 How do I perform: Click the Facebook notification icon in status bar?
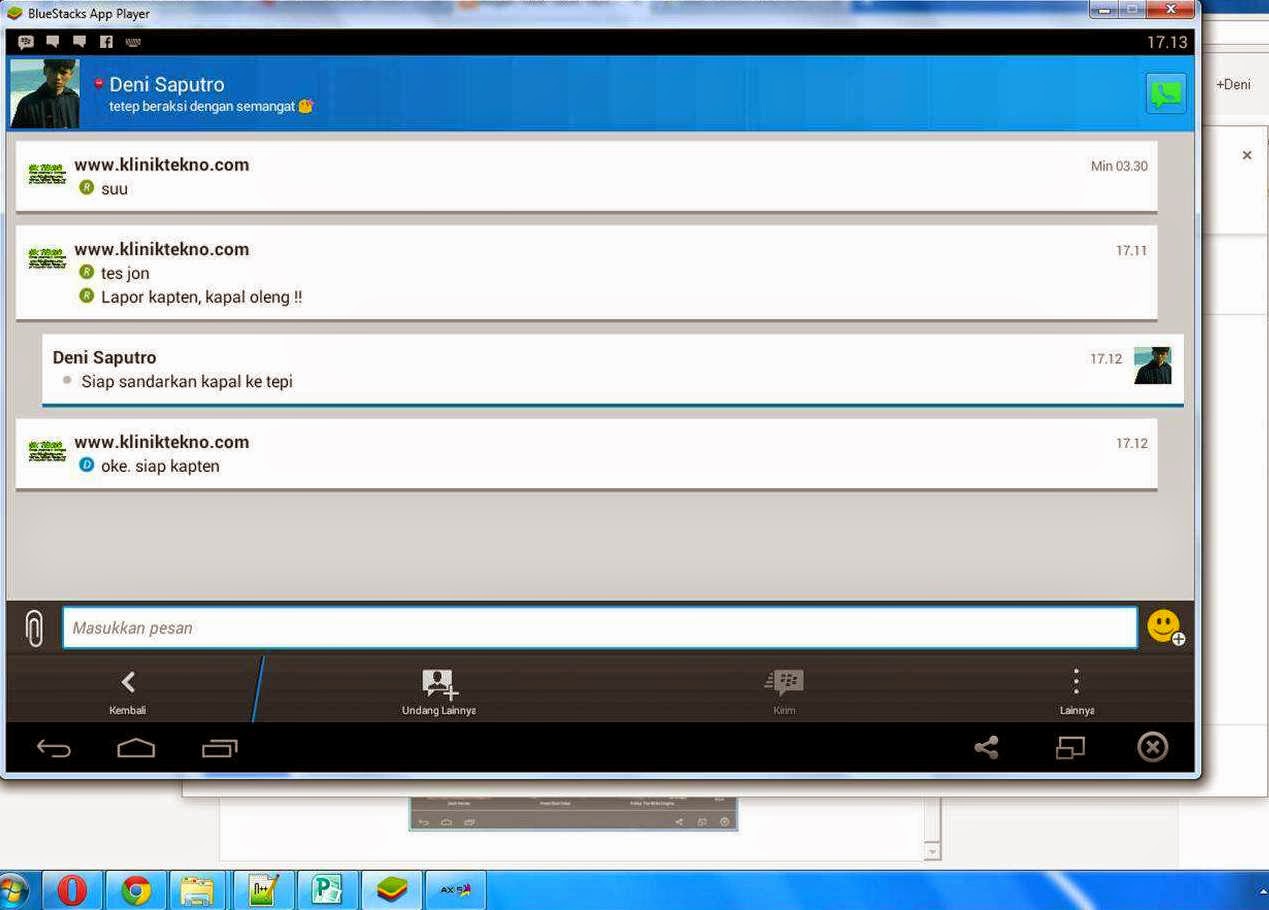pos(106,42)
